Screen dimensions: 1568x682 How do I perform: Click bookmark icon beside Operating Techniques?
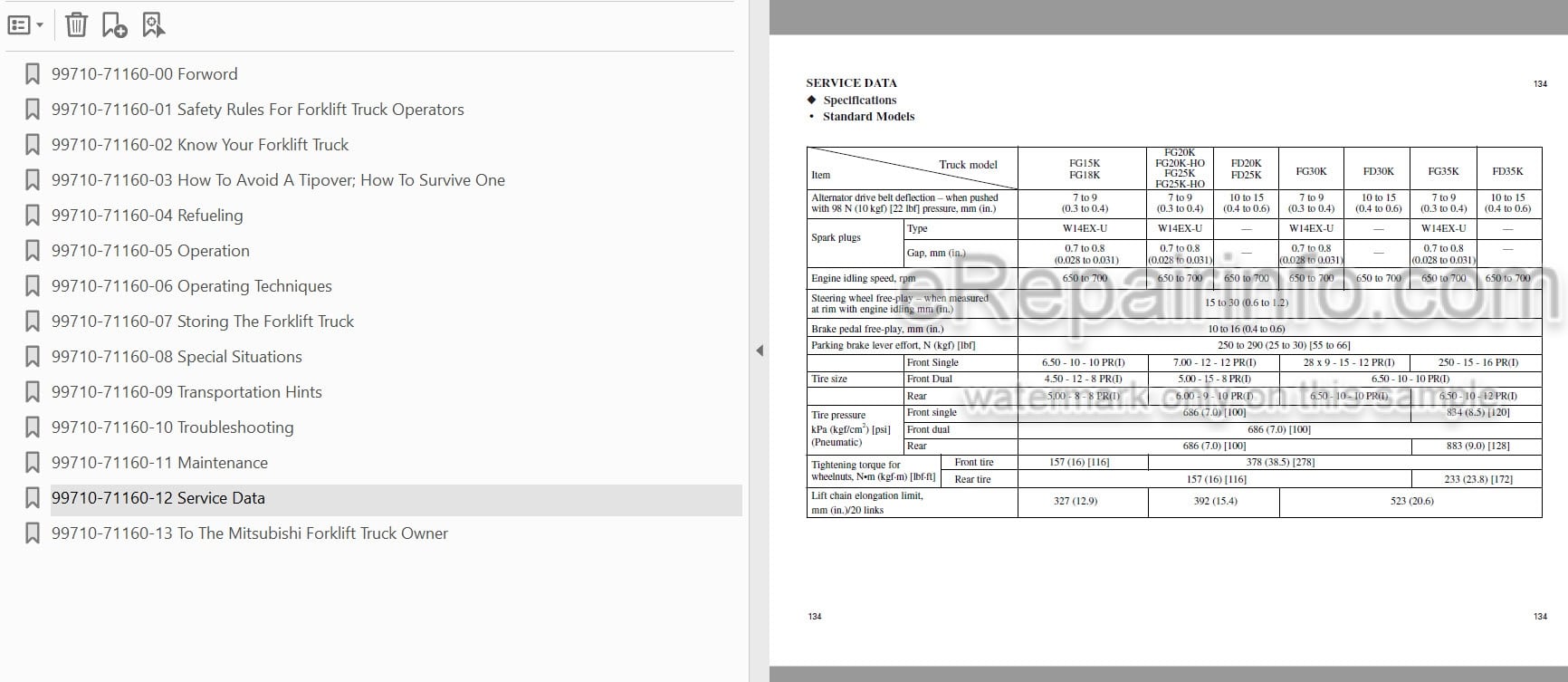click(x=33, y=286)
